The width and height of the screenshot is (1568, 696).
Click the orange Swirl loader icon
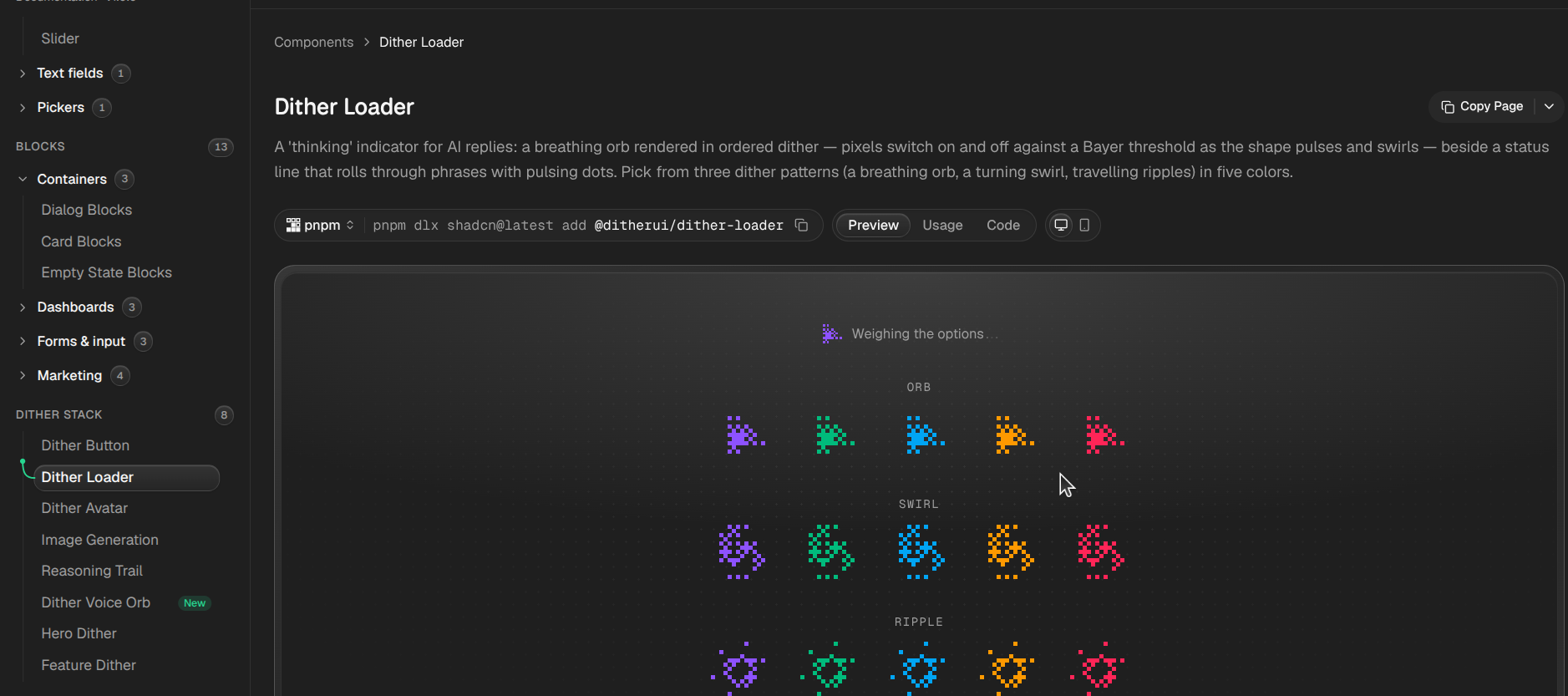1011,552
